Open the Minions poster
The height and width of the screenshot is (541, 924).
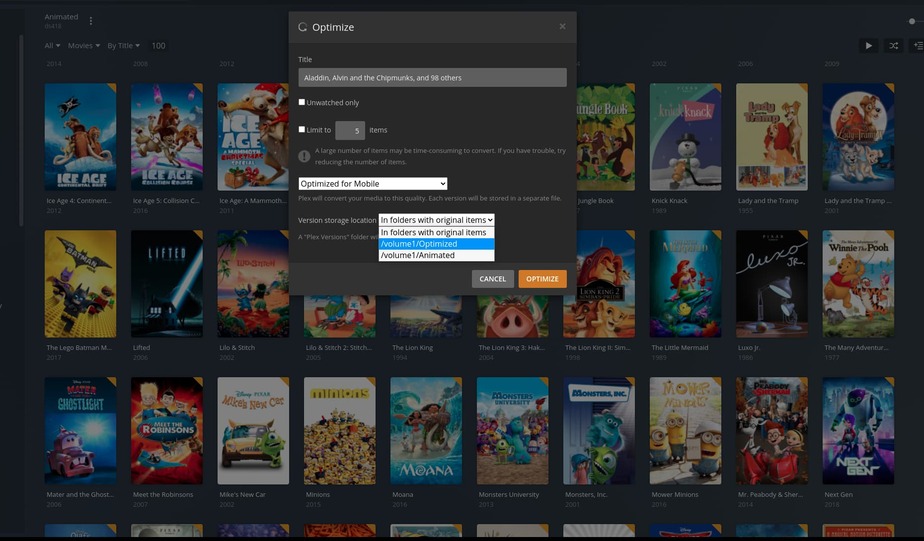pyautogui.click(x=339, y=431)
